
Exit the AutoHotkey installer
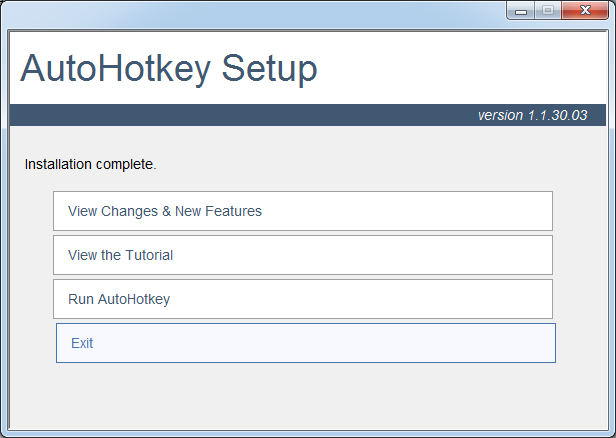click(306, 343)
